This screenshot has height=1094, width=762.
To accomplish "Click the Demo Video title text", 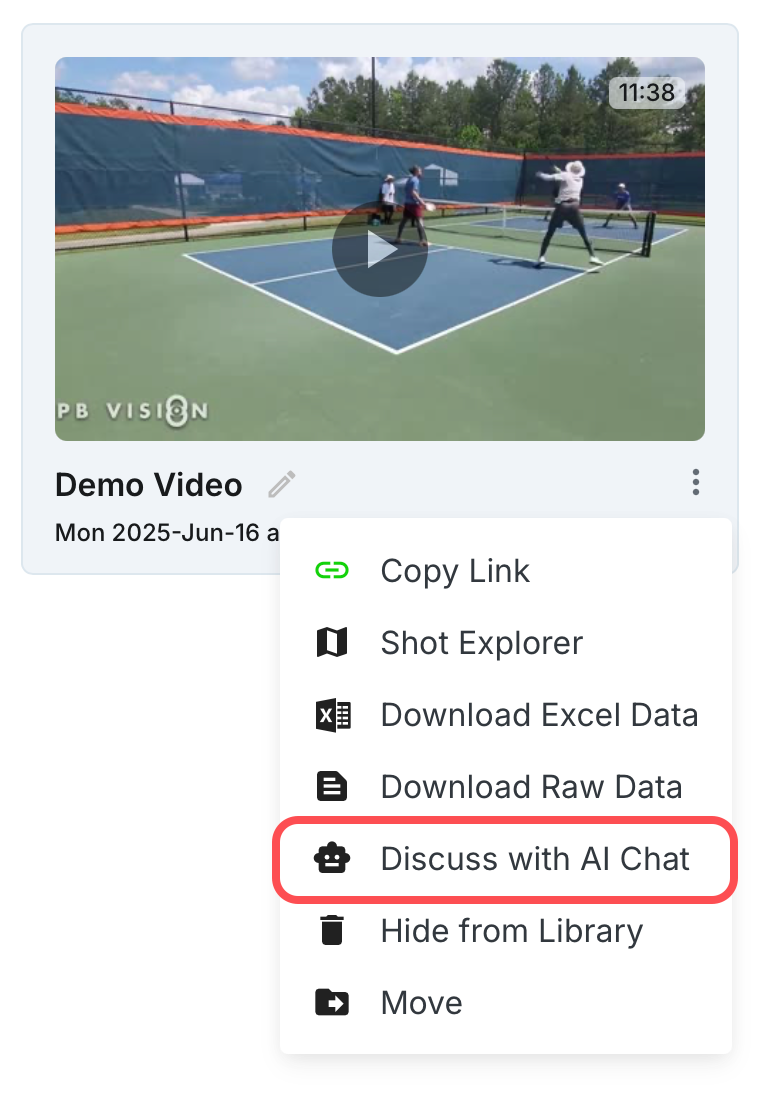I will click(x=149, y=485).
